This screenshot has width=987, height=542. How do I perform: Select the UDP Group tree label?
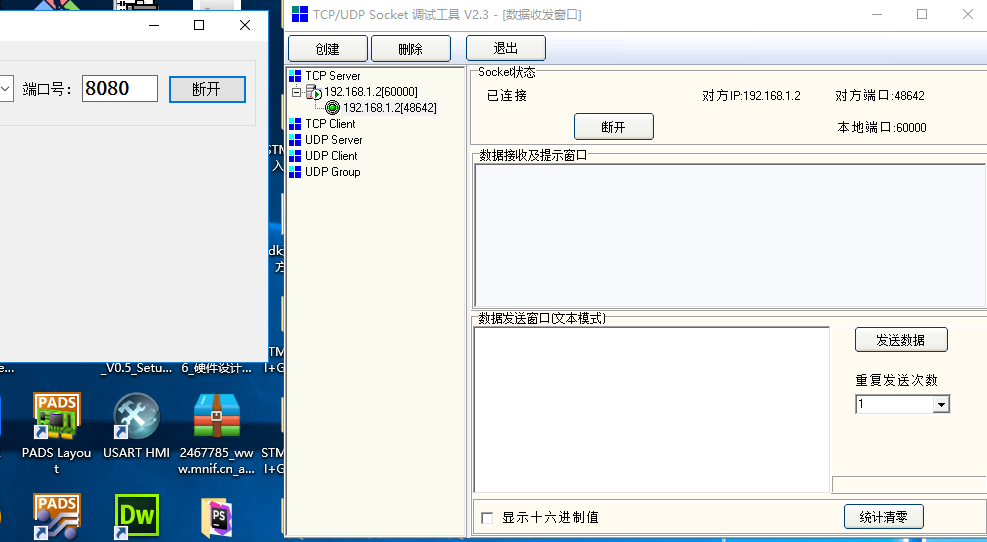[332, 172]
